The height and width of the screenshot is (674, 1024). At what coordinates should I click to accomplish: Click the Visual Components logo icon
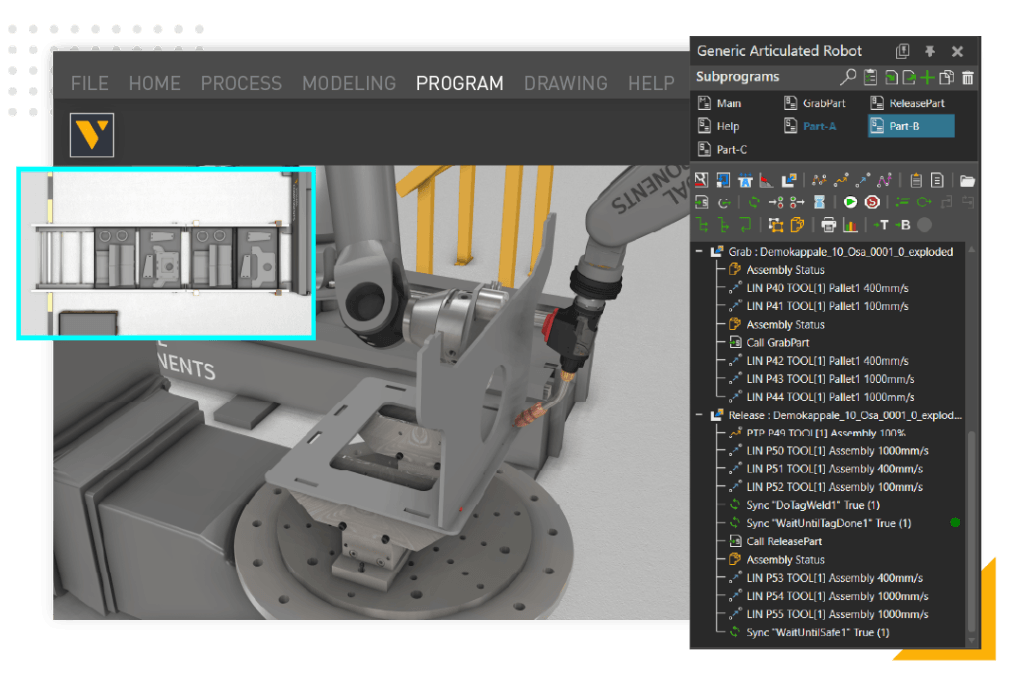[x=92, y=135]
